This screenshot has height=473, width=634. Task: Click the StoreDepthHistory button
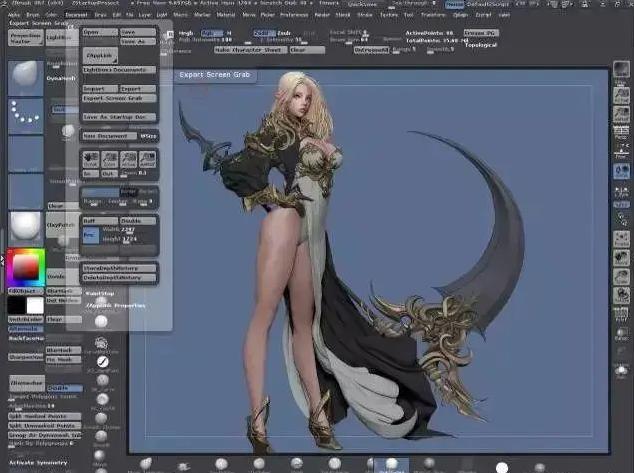pos(119,268)
